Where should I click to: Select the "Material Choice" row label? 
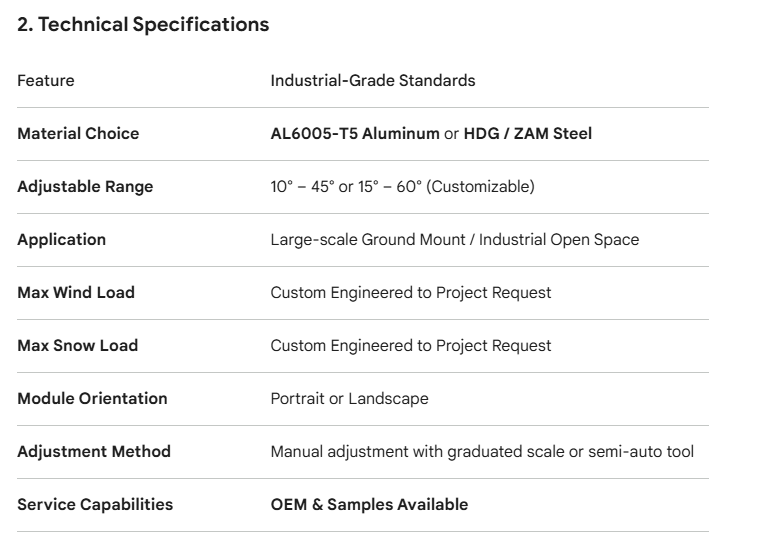coord(78,133)
